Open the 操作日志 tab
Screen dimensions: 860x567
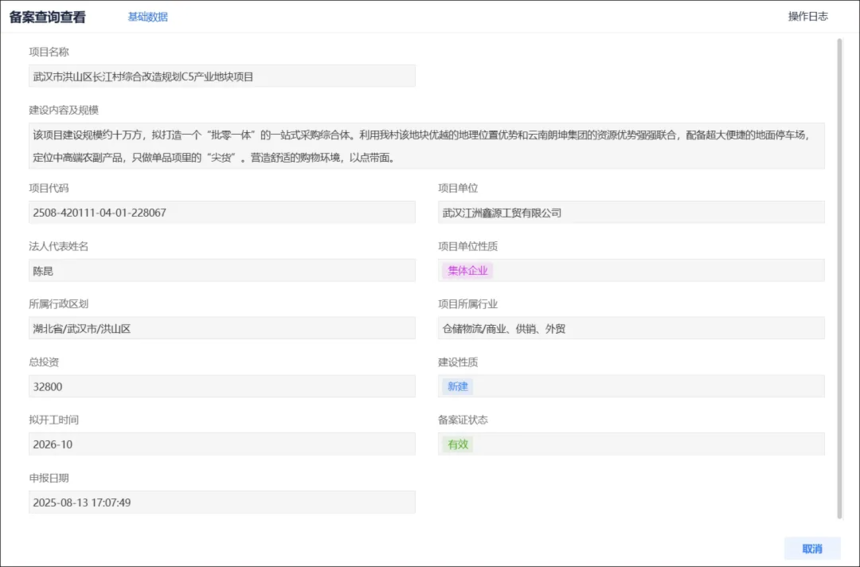808,16
